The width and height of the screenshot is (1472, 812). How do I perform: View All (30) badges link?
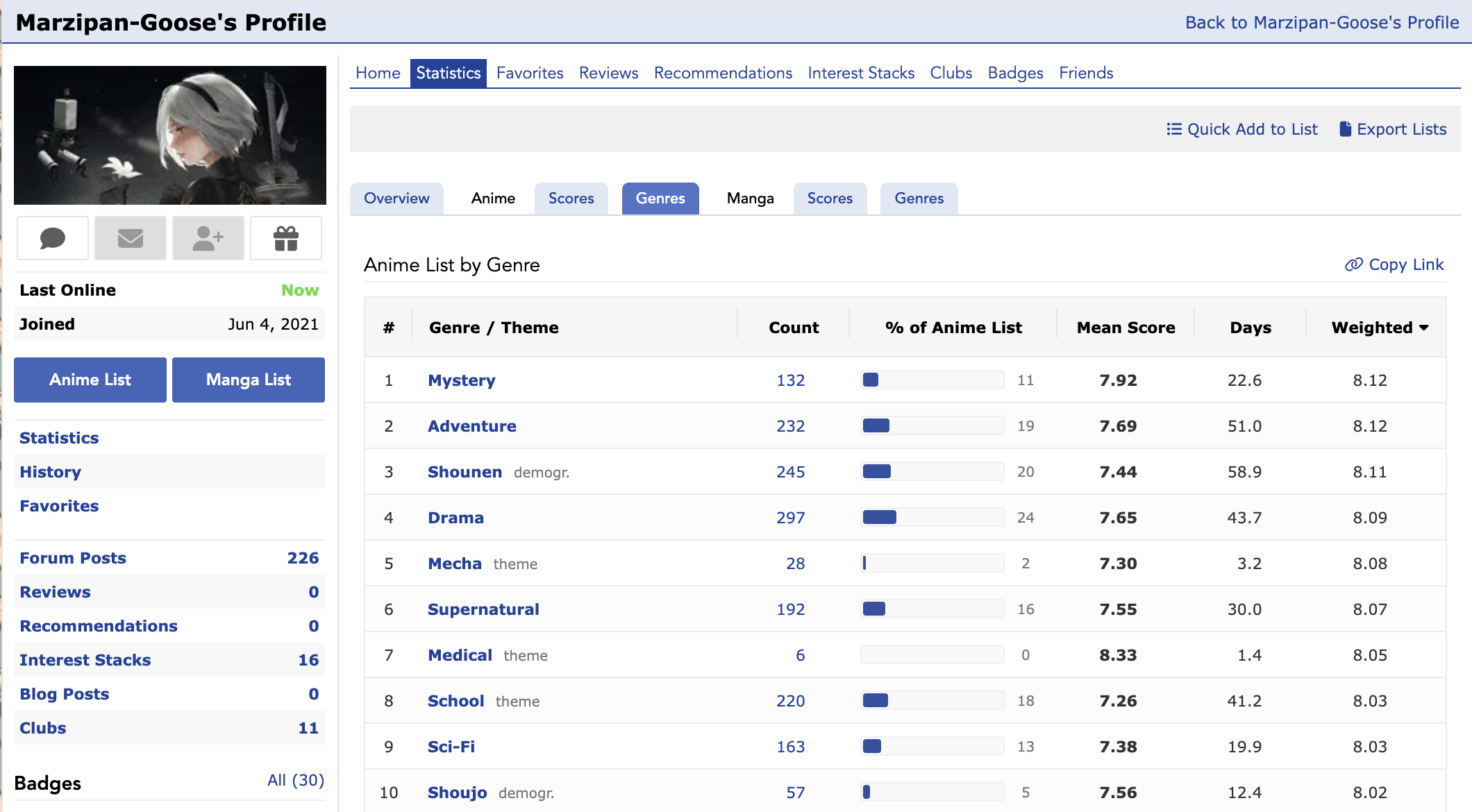click(296, 780)
